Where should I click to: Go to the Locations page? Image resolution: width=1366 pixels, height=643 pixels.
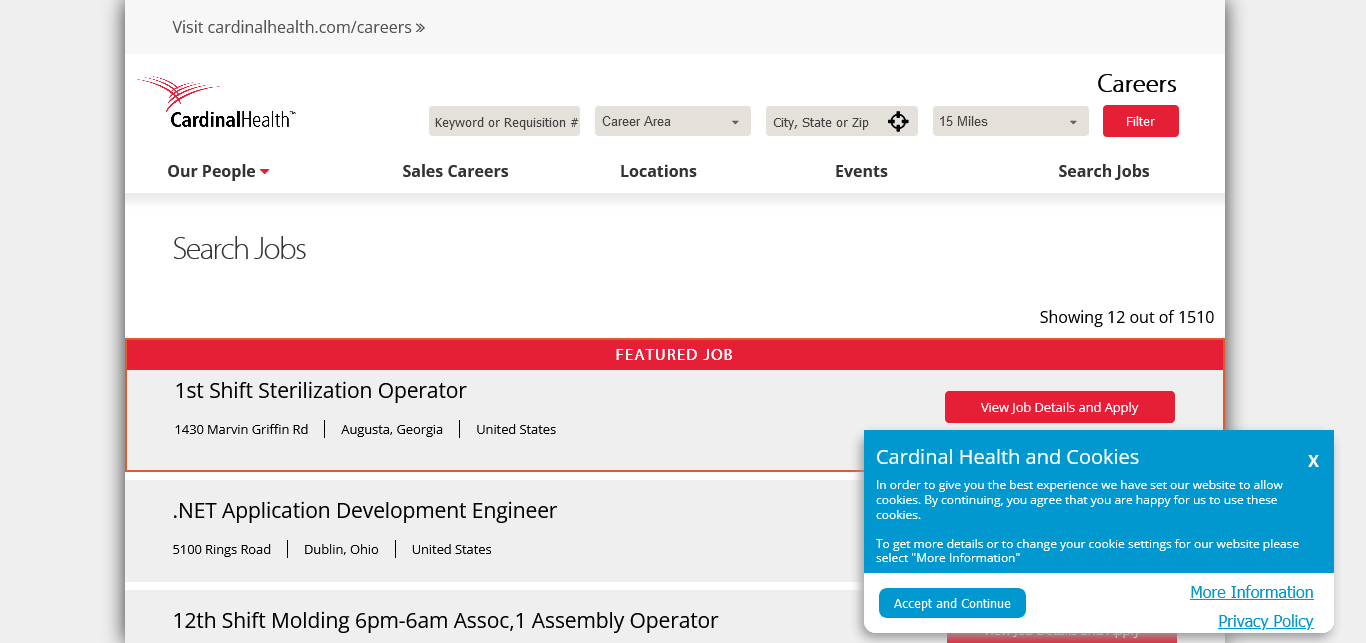(x=658, y=171)
